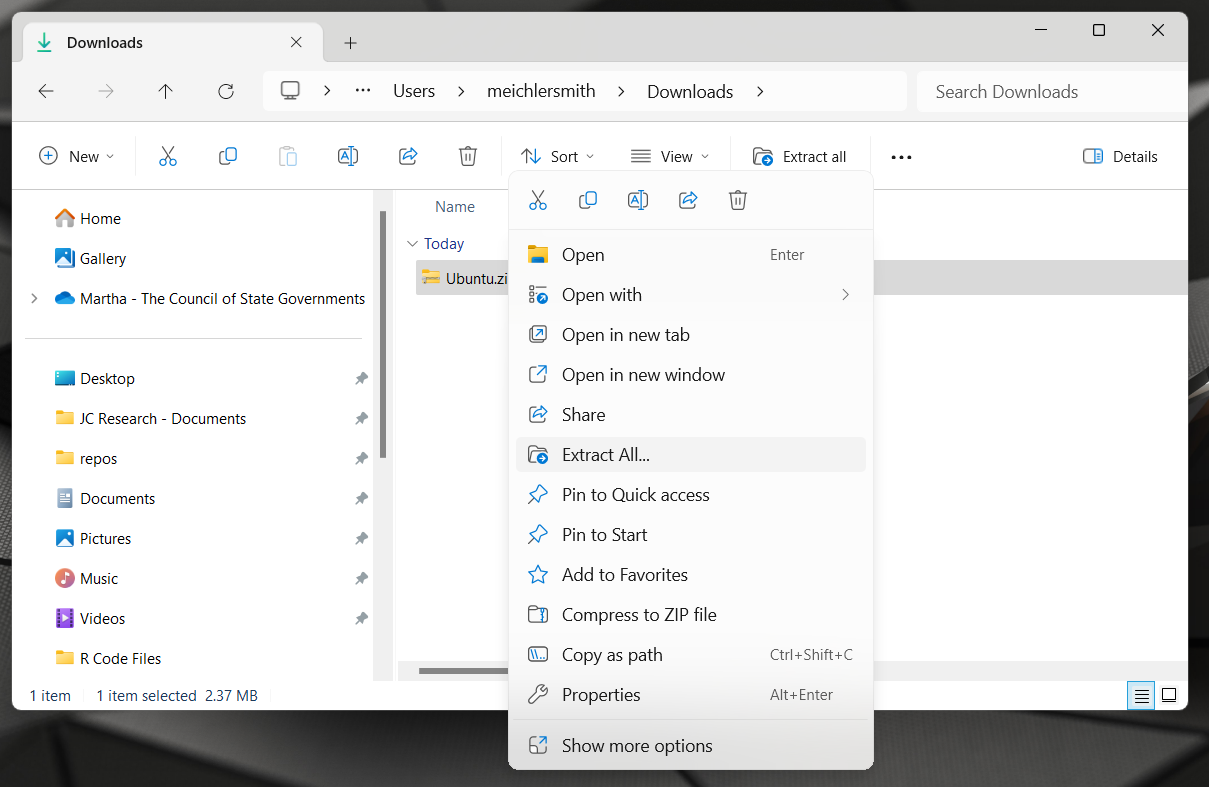Screen dimensions: 1209x787
Task: Click the Cut icon in the context menu
Action: [x=538, y=200]
